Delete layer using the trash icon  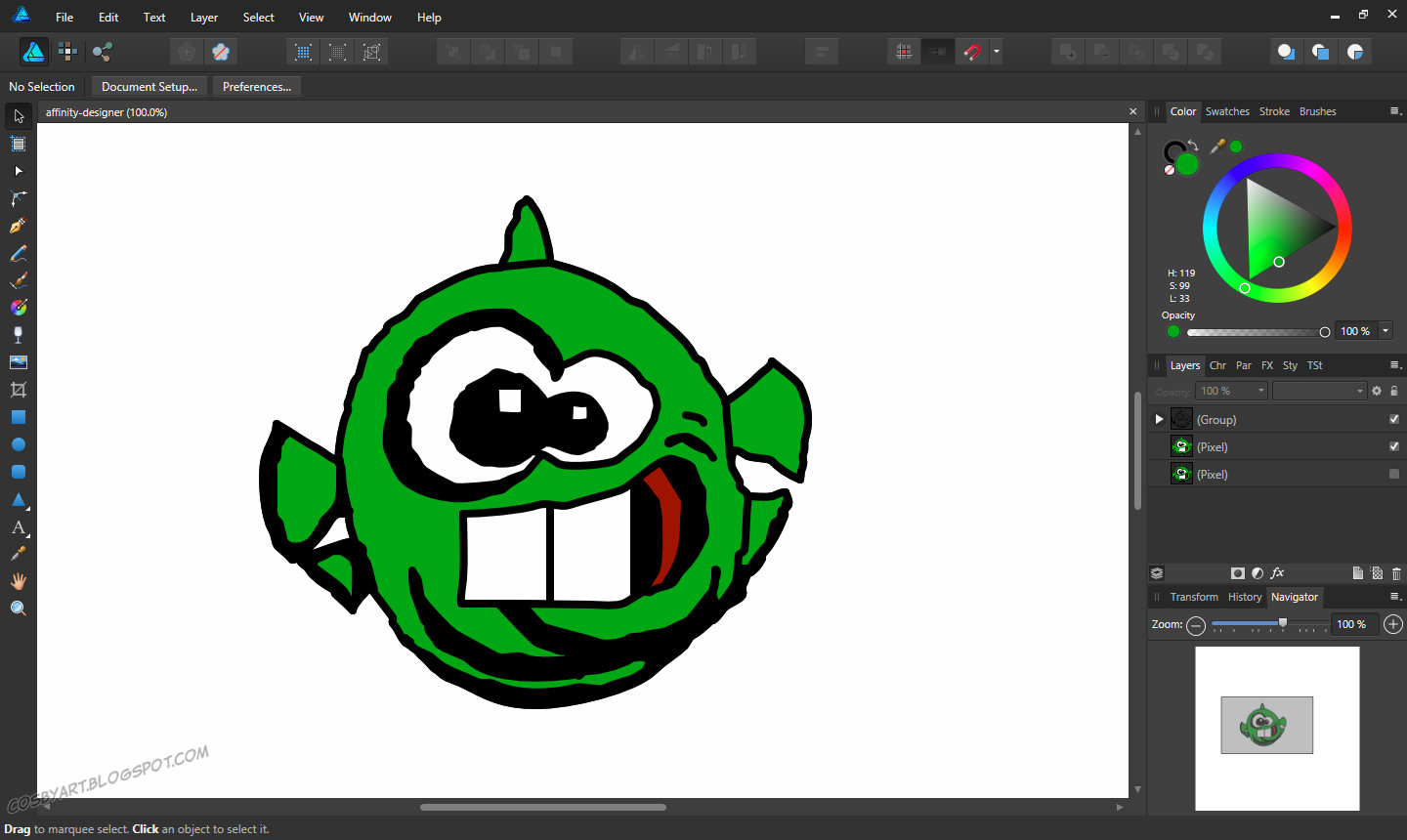1396,573
